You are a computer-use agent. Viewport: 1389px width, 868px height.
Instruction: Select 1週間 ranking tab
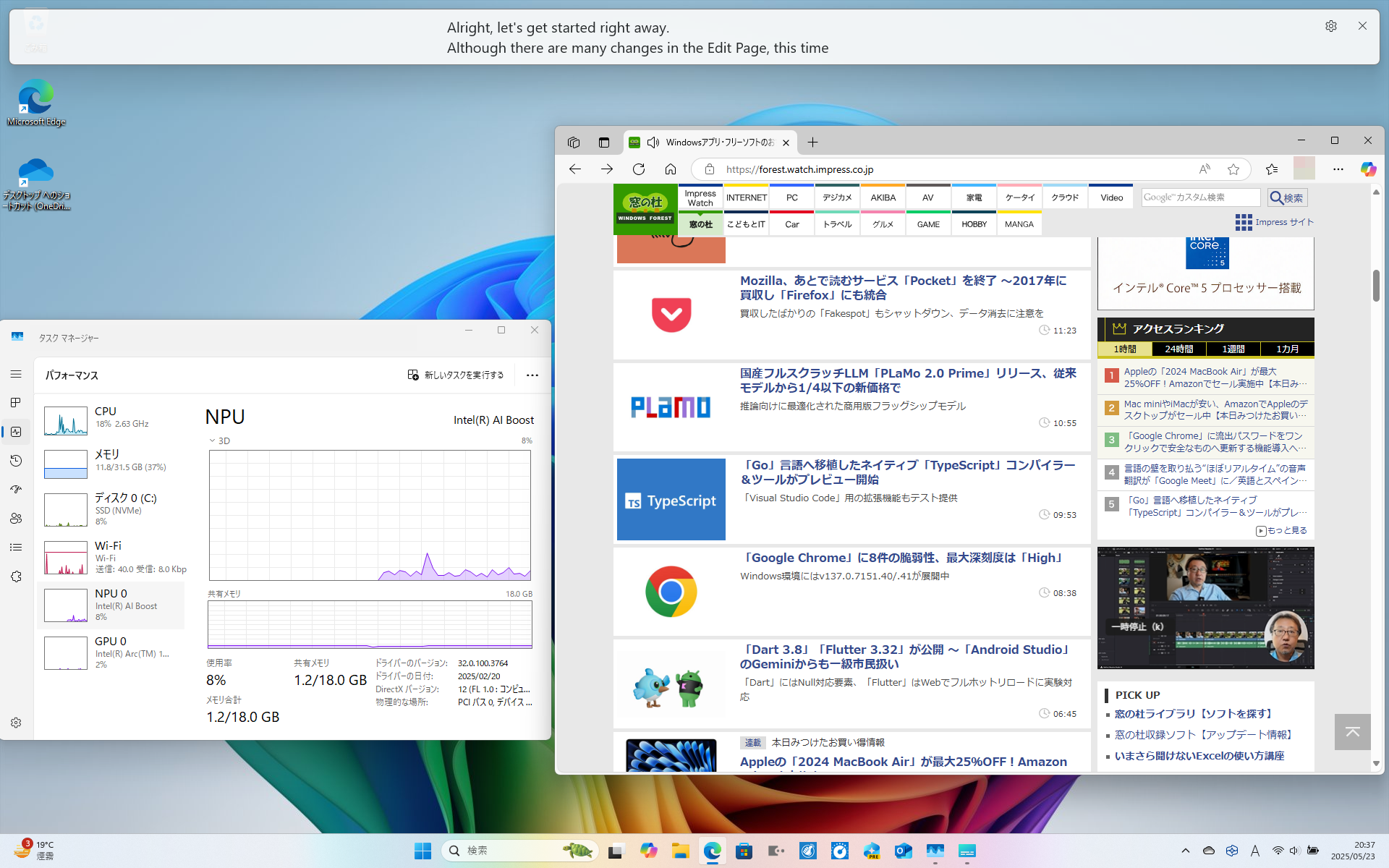[x=1233, y=349]
